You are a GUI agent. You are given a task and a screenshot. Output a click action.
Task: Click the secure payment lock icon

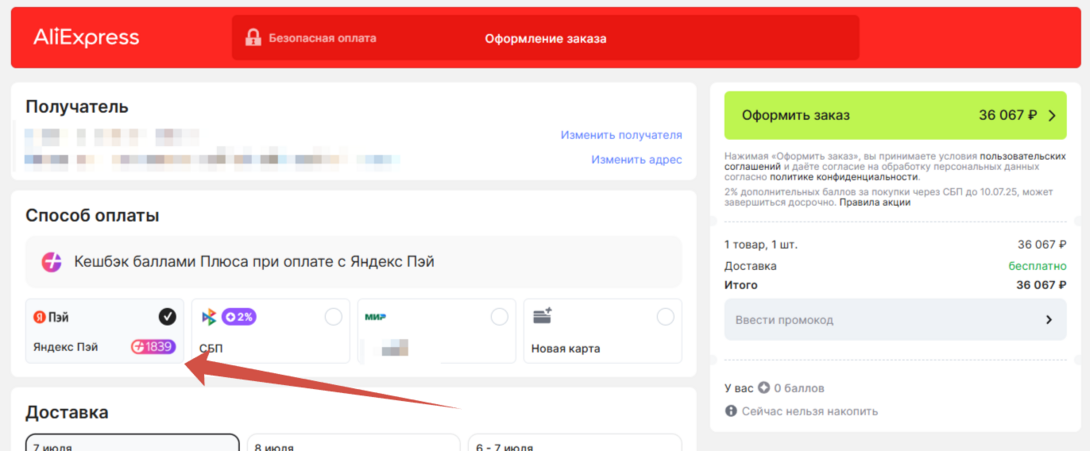253,39
